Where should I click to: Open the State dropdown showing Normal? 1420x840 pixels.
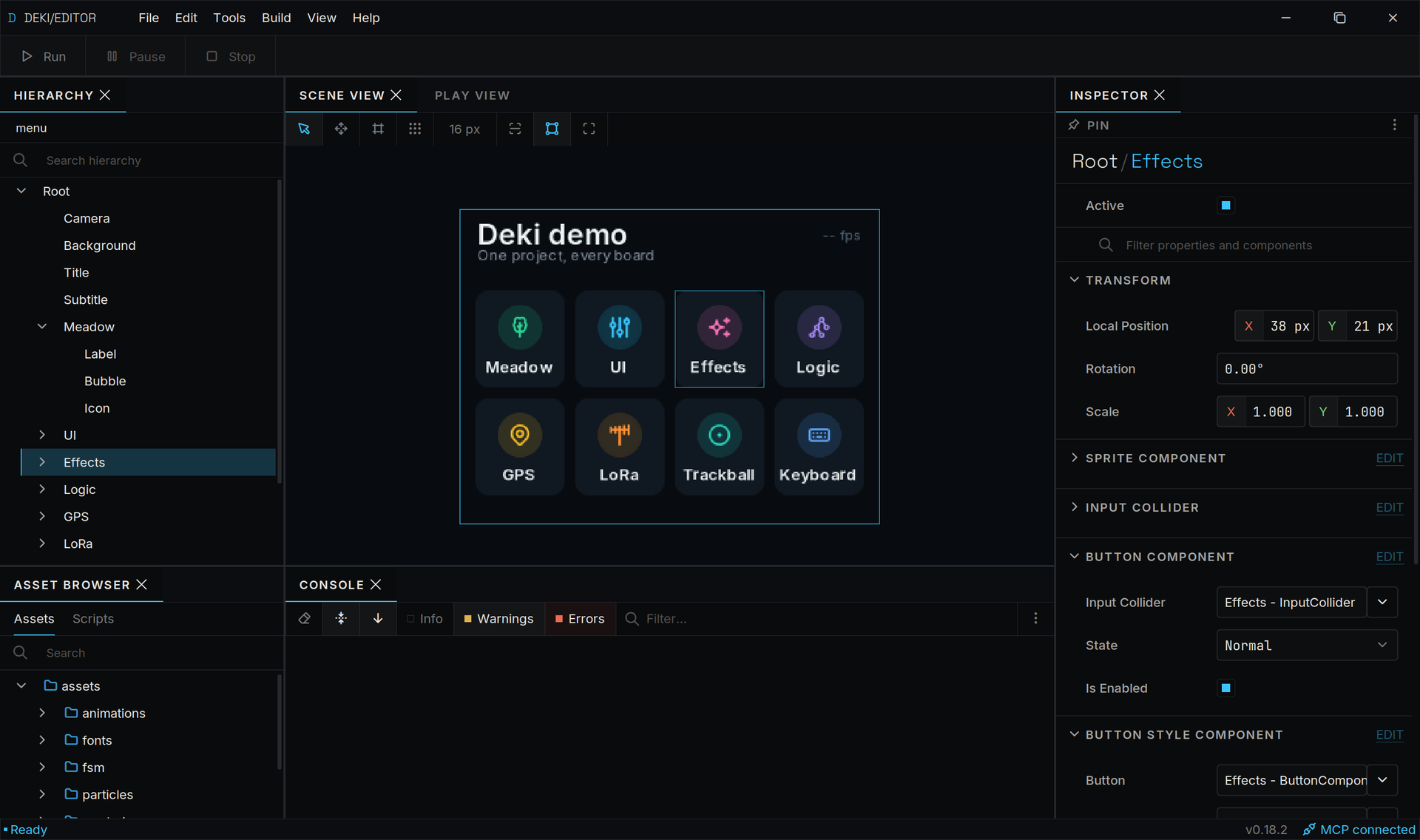point(1307,646)
